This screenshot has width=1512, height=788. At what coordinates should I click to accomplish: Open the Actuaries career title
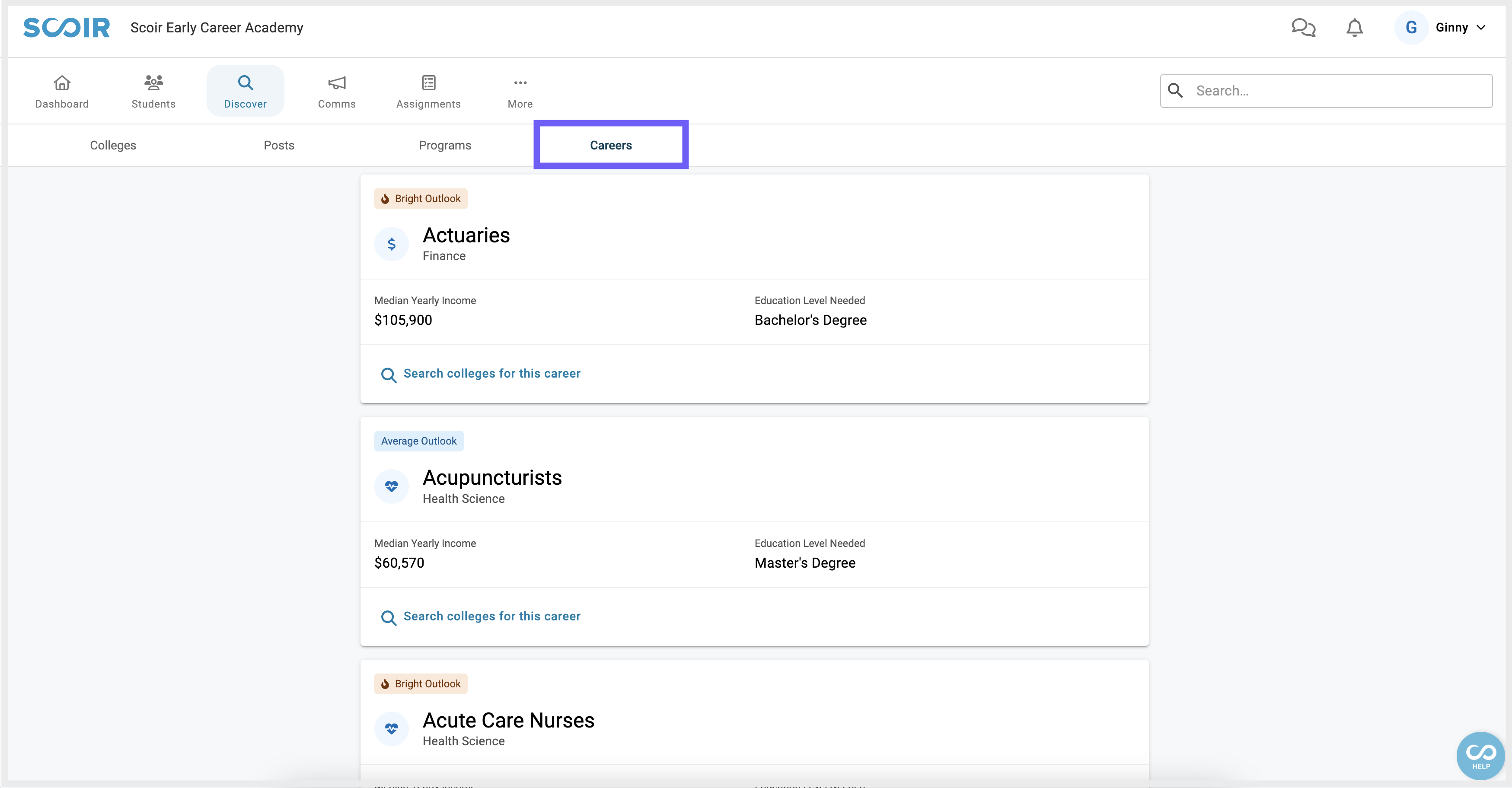[466, 235]
